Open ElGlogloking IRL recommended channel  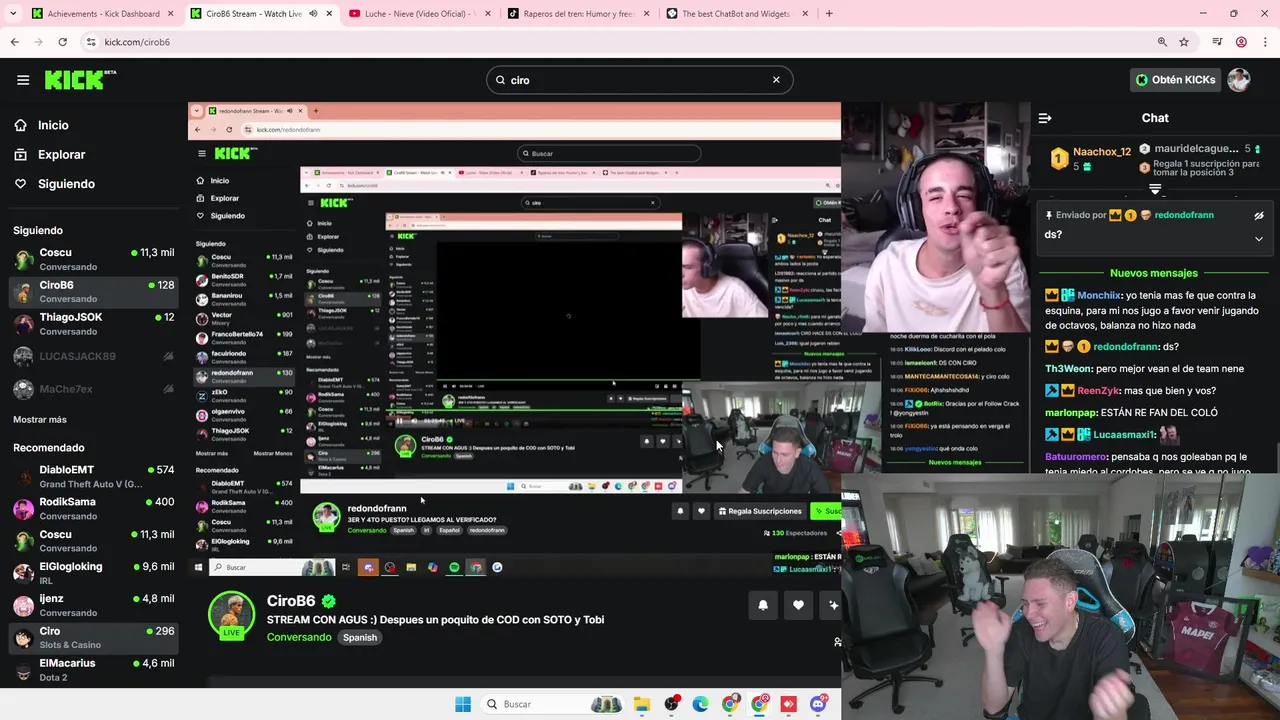click(94, 573)
